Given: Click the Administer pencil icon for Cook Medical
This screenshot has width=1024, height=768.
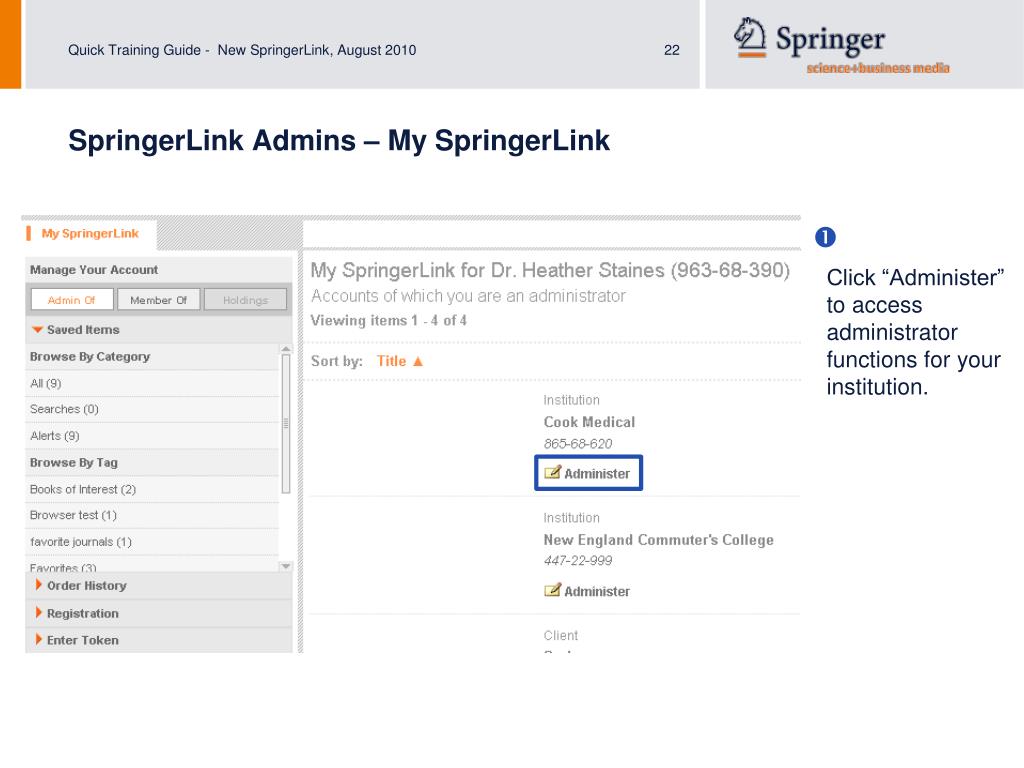Looking at the screenshot, I should tap(552, 472).
